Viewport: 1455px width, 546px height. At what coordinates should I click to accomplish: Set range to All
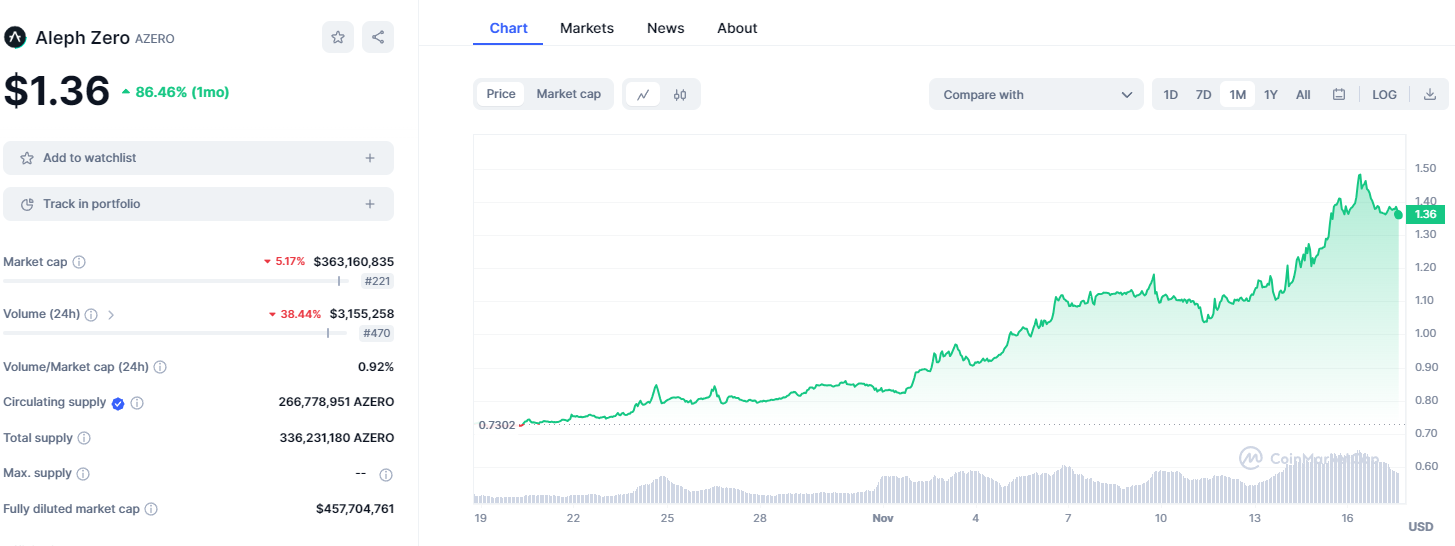point(1303,95)
